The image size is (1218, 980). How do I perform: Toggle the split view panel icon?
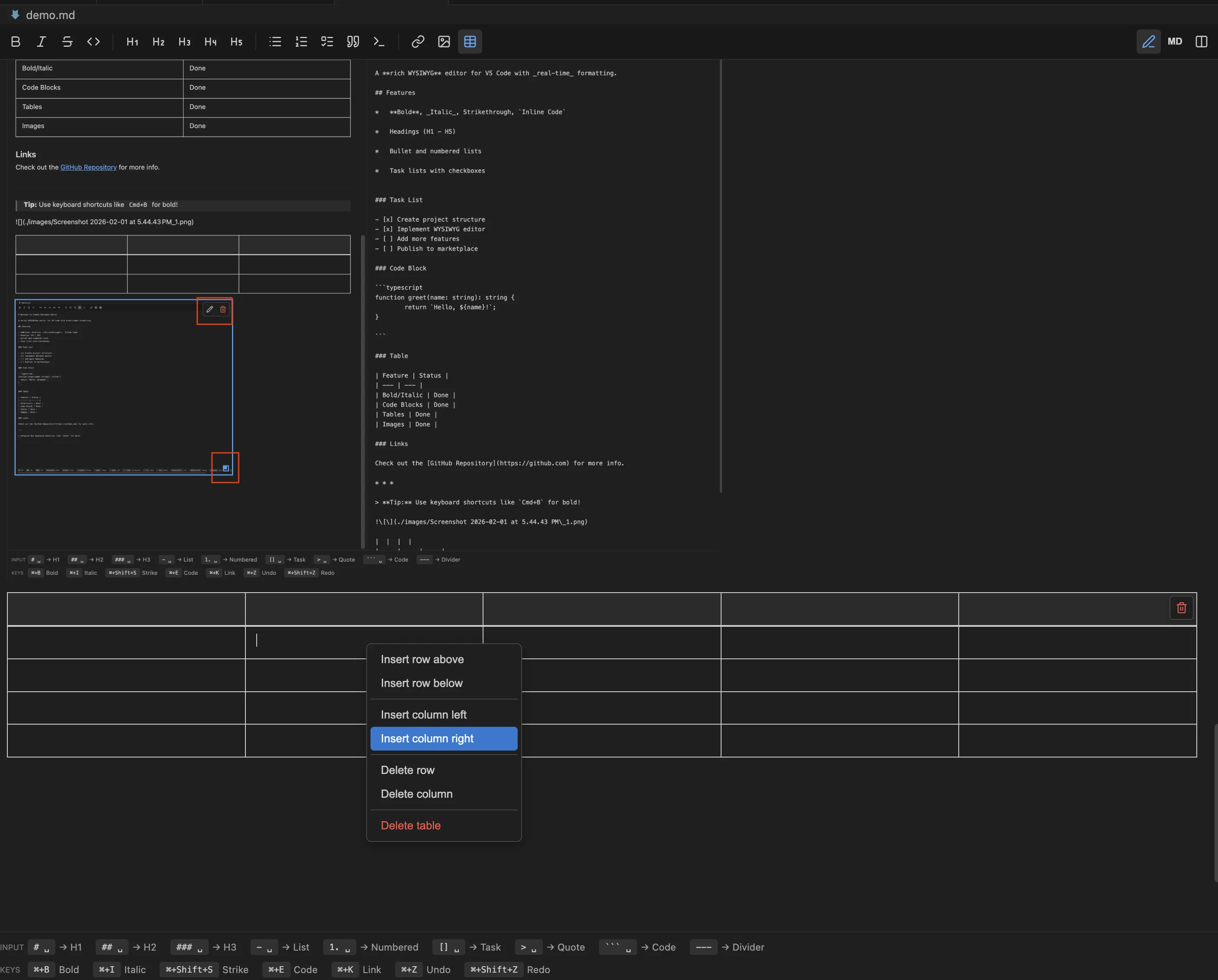point(1201,41)
